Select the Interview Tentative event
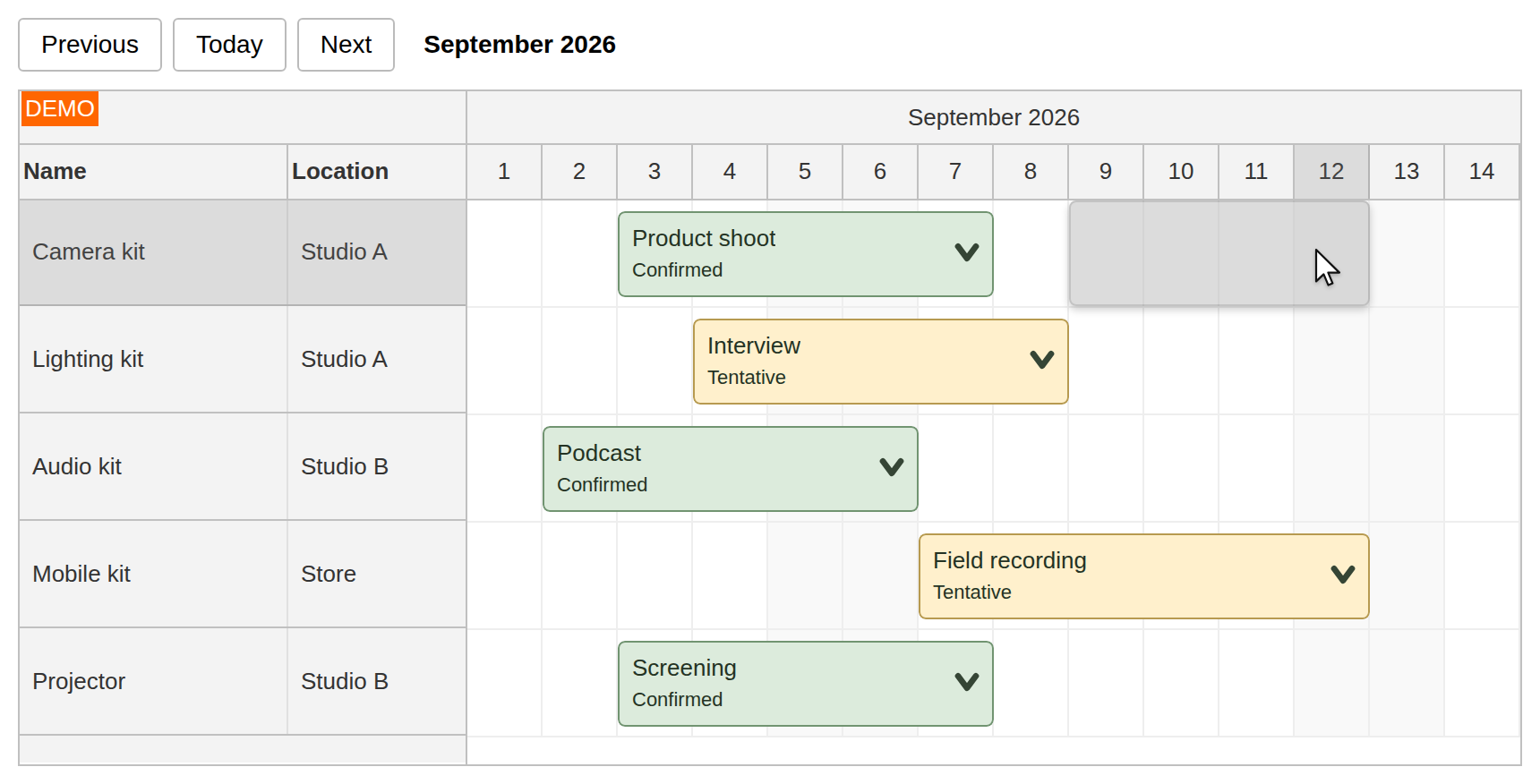This screenshot has height=784, width=1540. pos(880,362)
